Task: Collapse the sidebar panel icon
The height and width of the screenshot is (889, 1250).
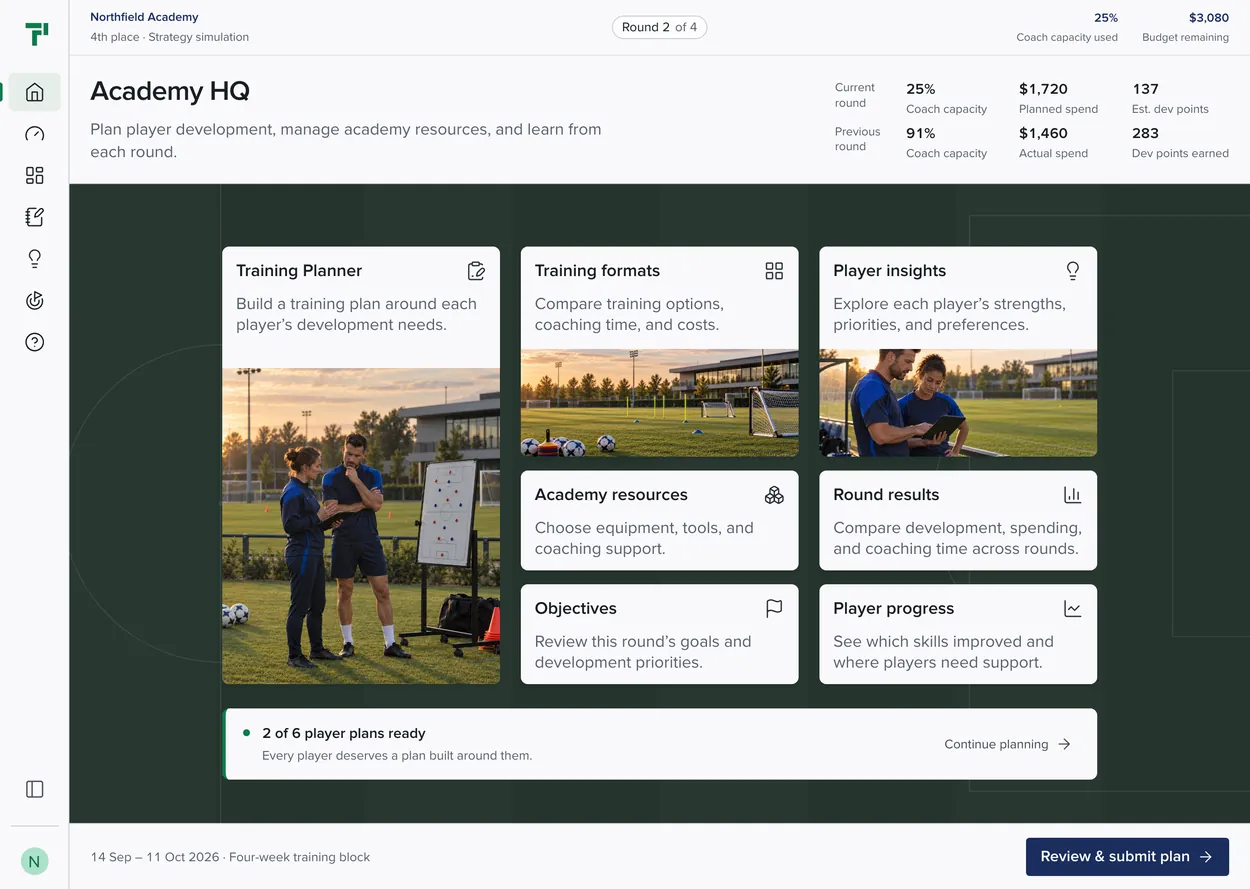Action: tap(35, 789)
